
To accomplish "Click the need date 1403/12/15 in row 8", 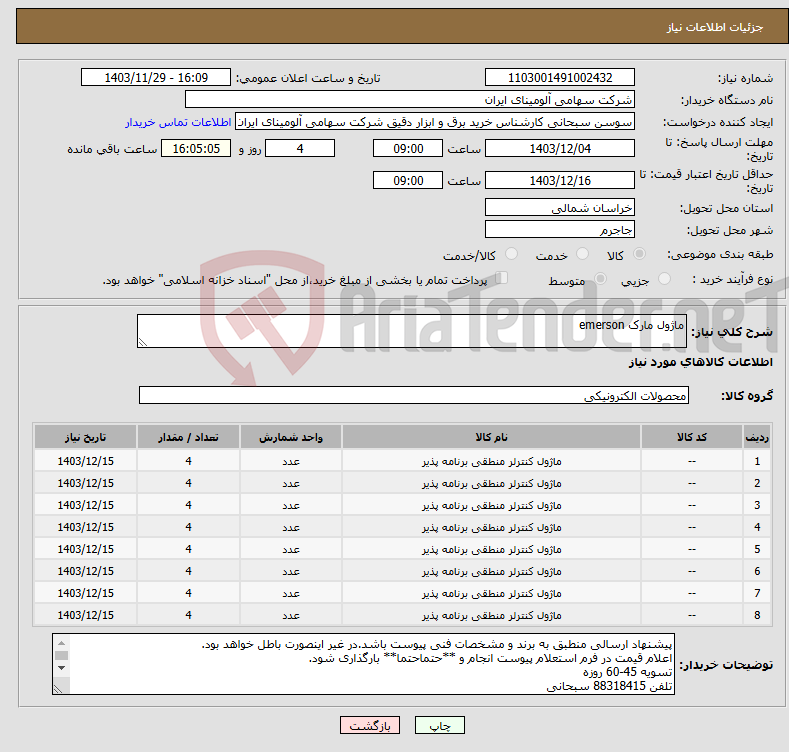I will coord(86,615).
